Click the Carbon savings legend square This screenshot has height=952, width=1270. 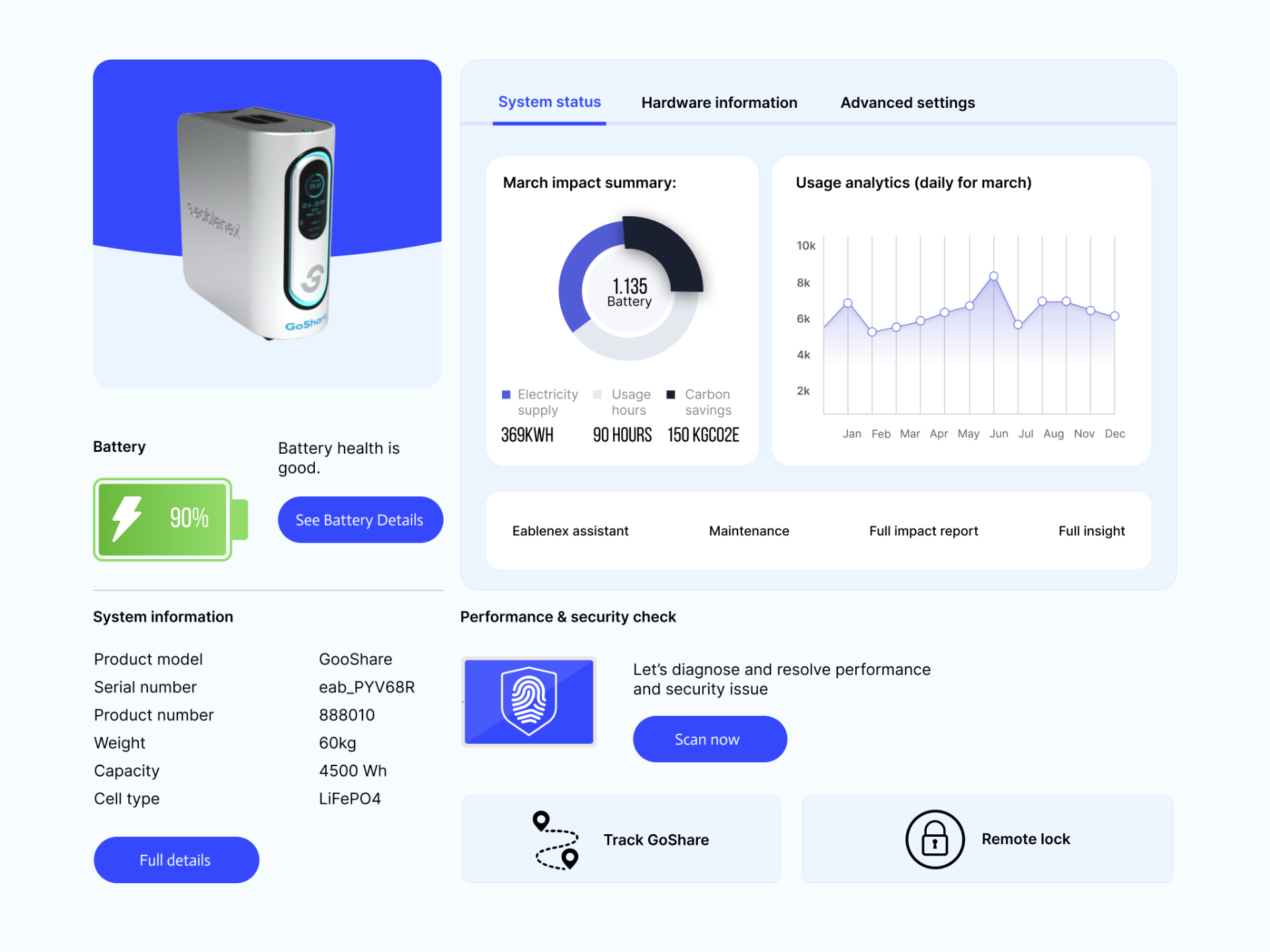coord(671,395)
